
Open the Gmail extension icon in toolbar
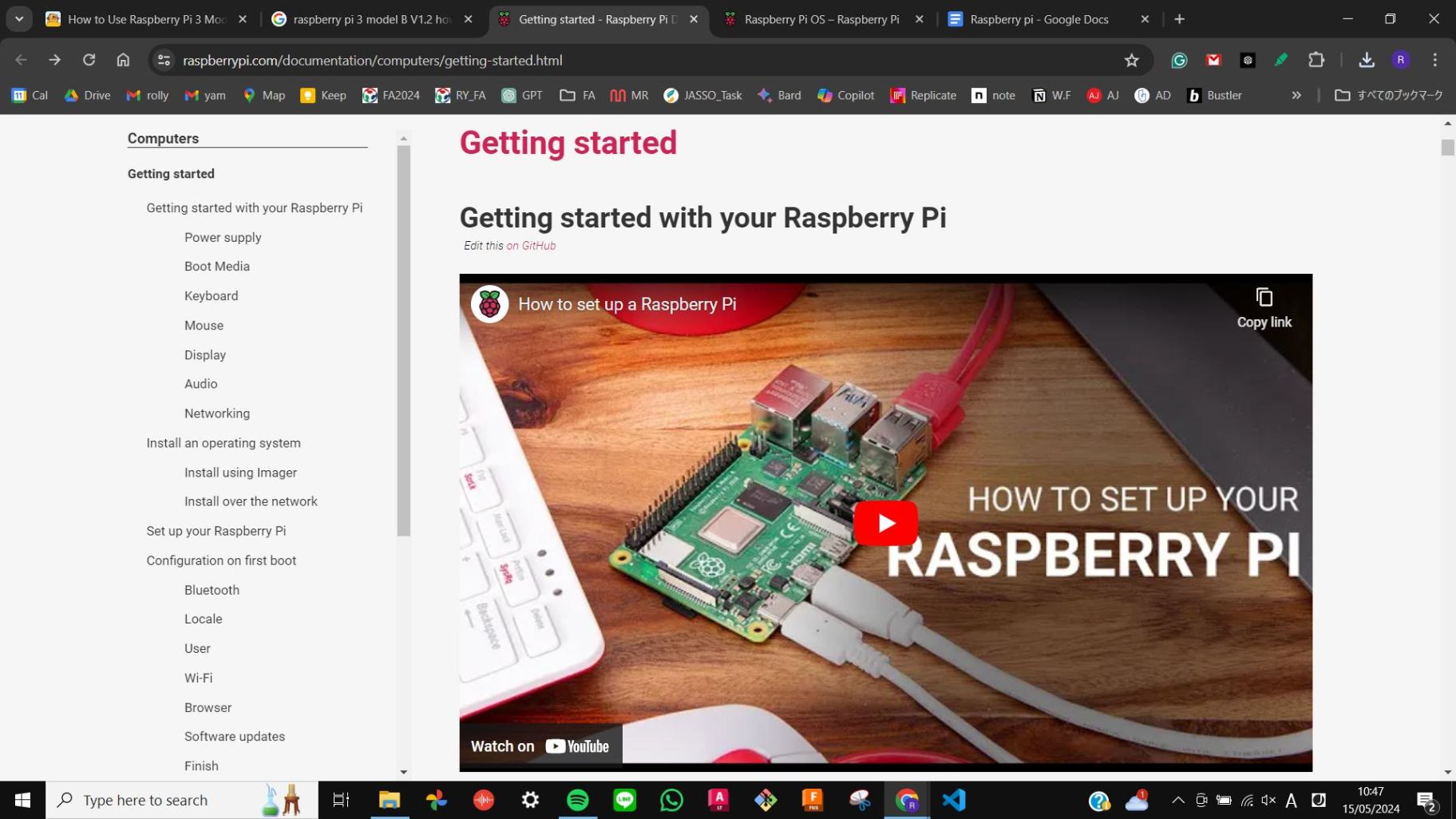[x=1213, y=60]
